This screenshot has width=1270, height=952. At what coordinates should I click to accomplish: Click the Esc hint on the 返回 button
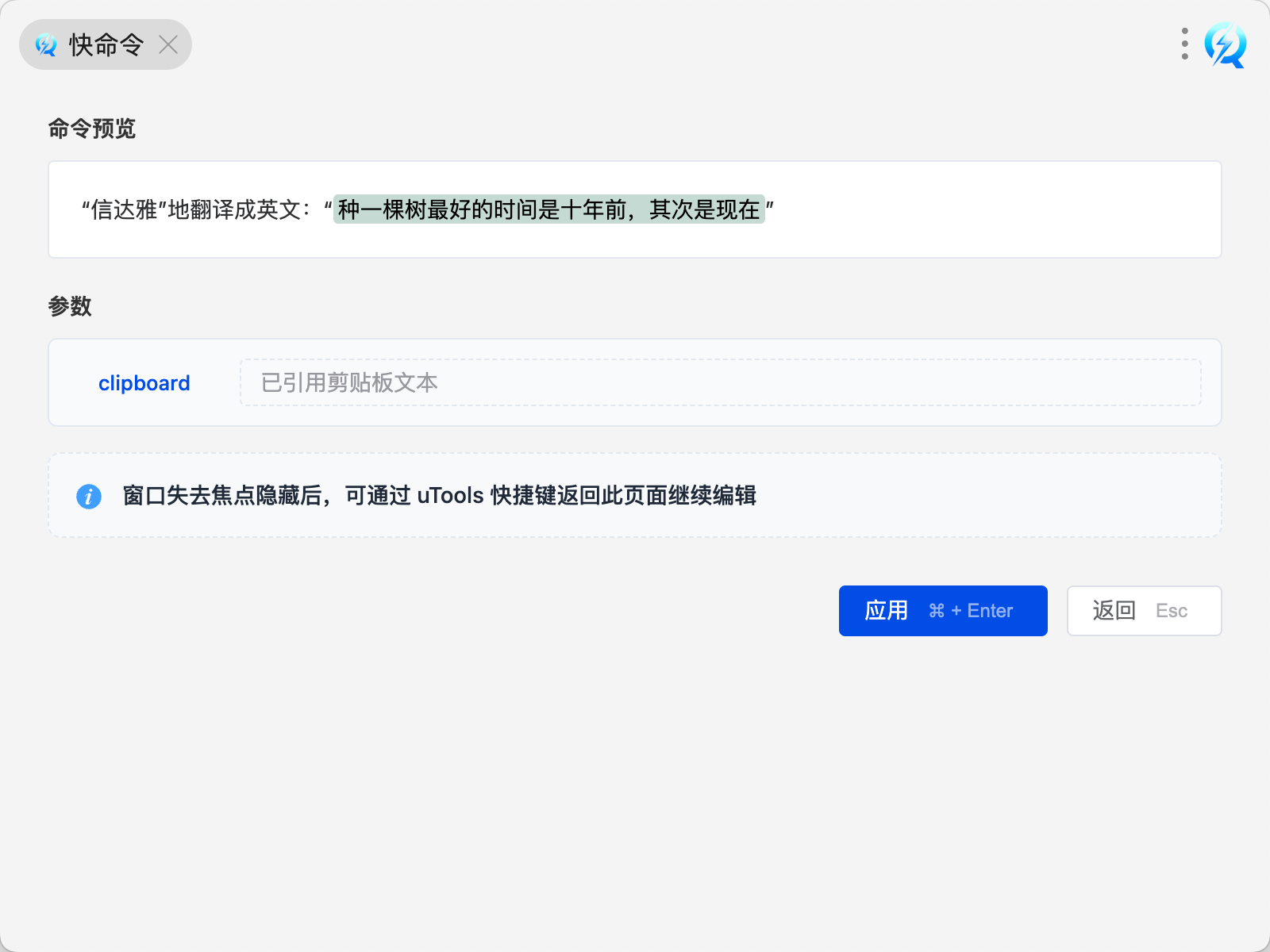[x=1171, y=611]
